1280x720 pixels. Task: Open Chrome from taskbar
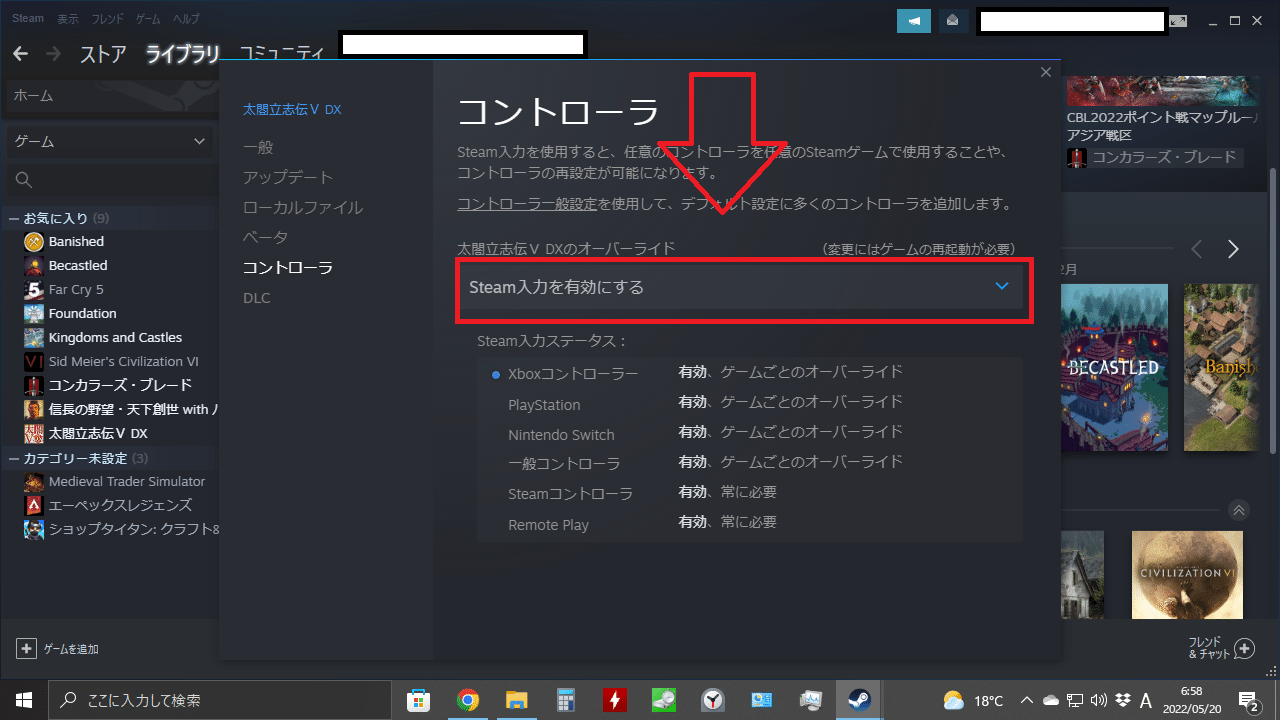click(x=467, y=700)
